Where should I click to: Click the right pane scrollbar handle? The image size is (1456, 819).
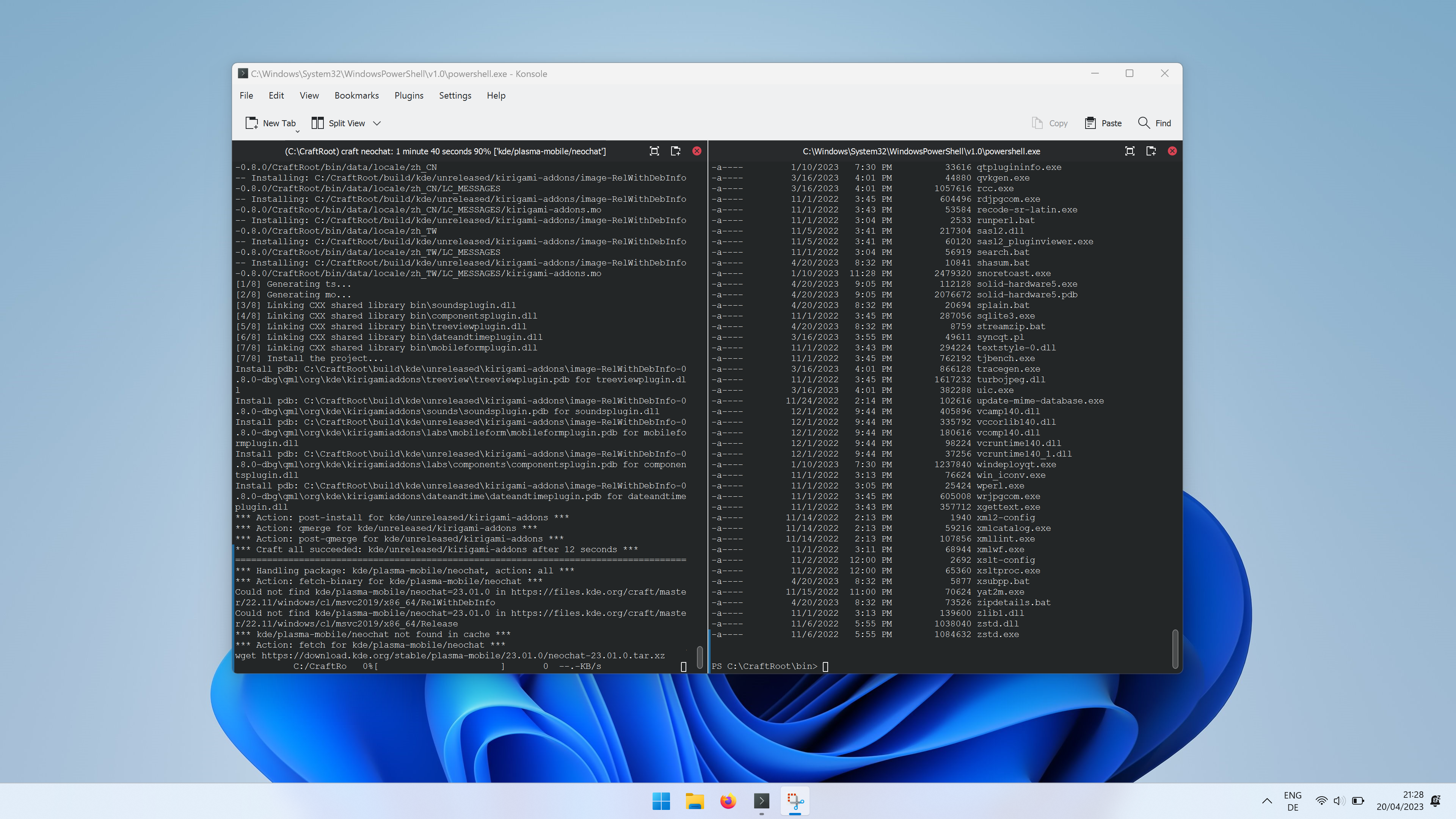tap(1175, 649)
